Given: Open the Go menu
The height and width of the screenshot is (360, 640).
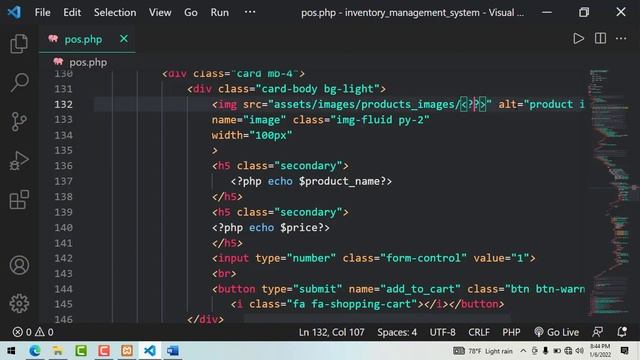Looking at the screenshot, I should click(x=191, y=12).
